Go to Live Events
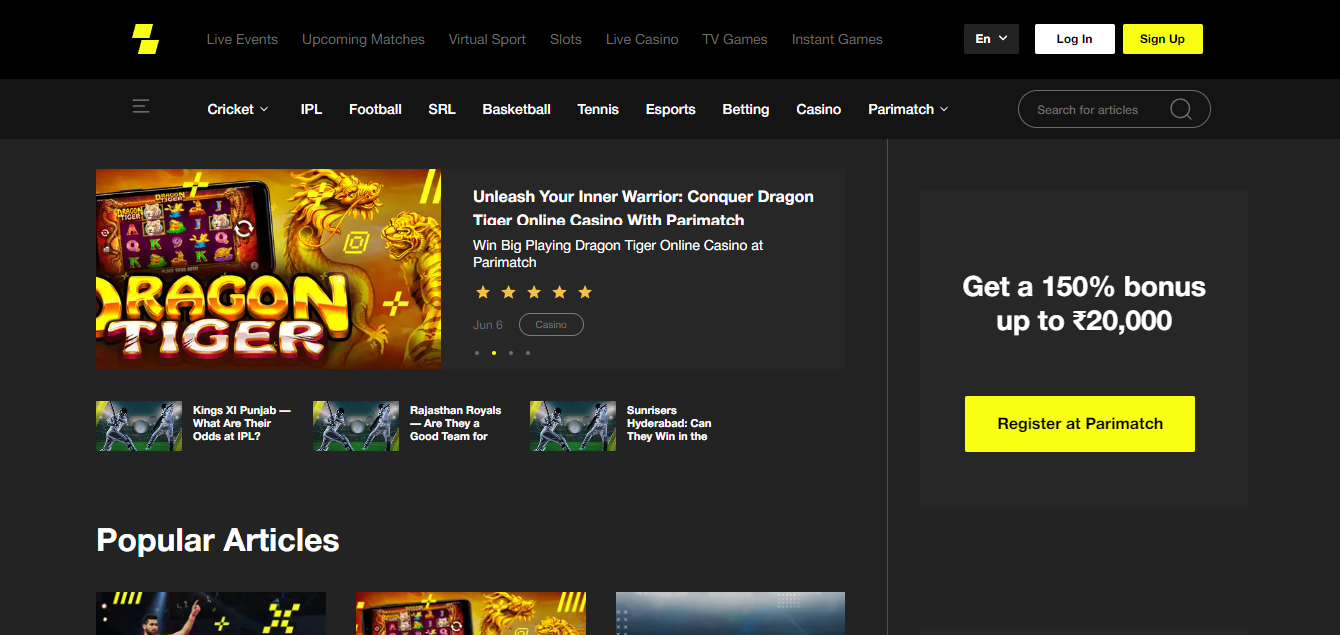 click(x=242, y=39)
